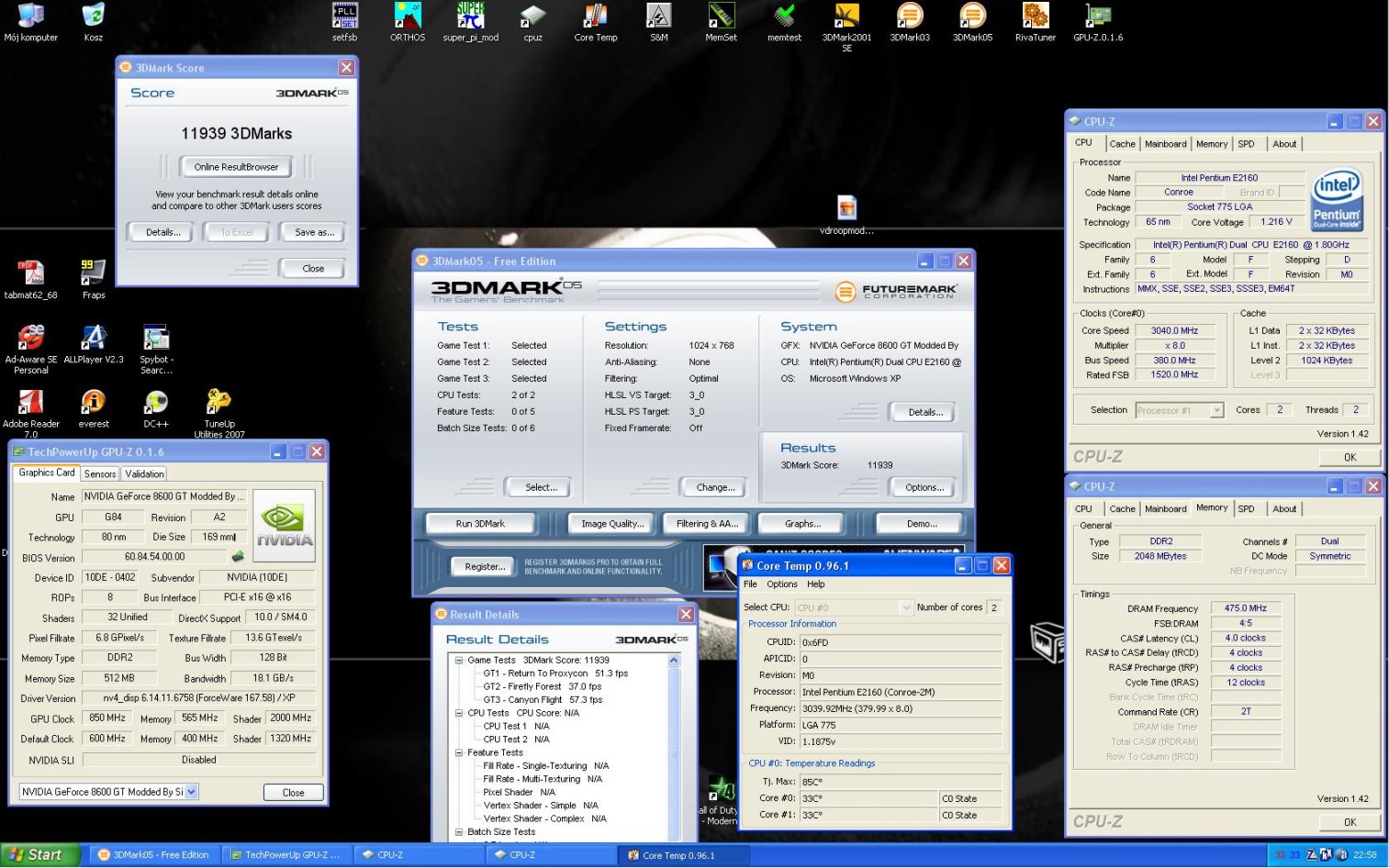This screenshot has height=868, width=1389.
Task: Click Select button under Tests
Action: click(541, 487)
